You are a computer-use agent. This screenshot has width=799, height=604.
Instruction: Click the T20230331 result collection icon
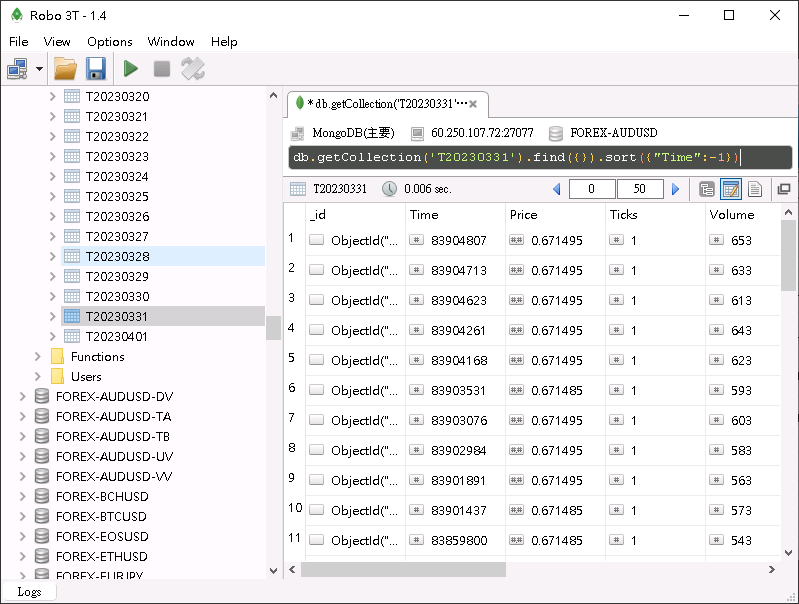coord(298,189)
